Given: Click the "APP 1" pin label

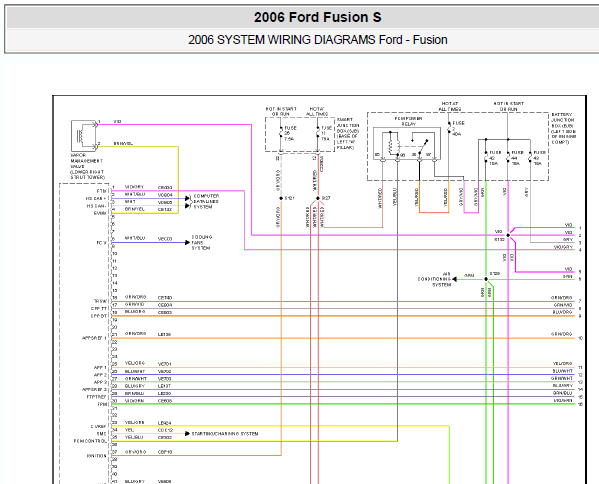Looking at the screenshot, I should click(100, 367).
